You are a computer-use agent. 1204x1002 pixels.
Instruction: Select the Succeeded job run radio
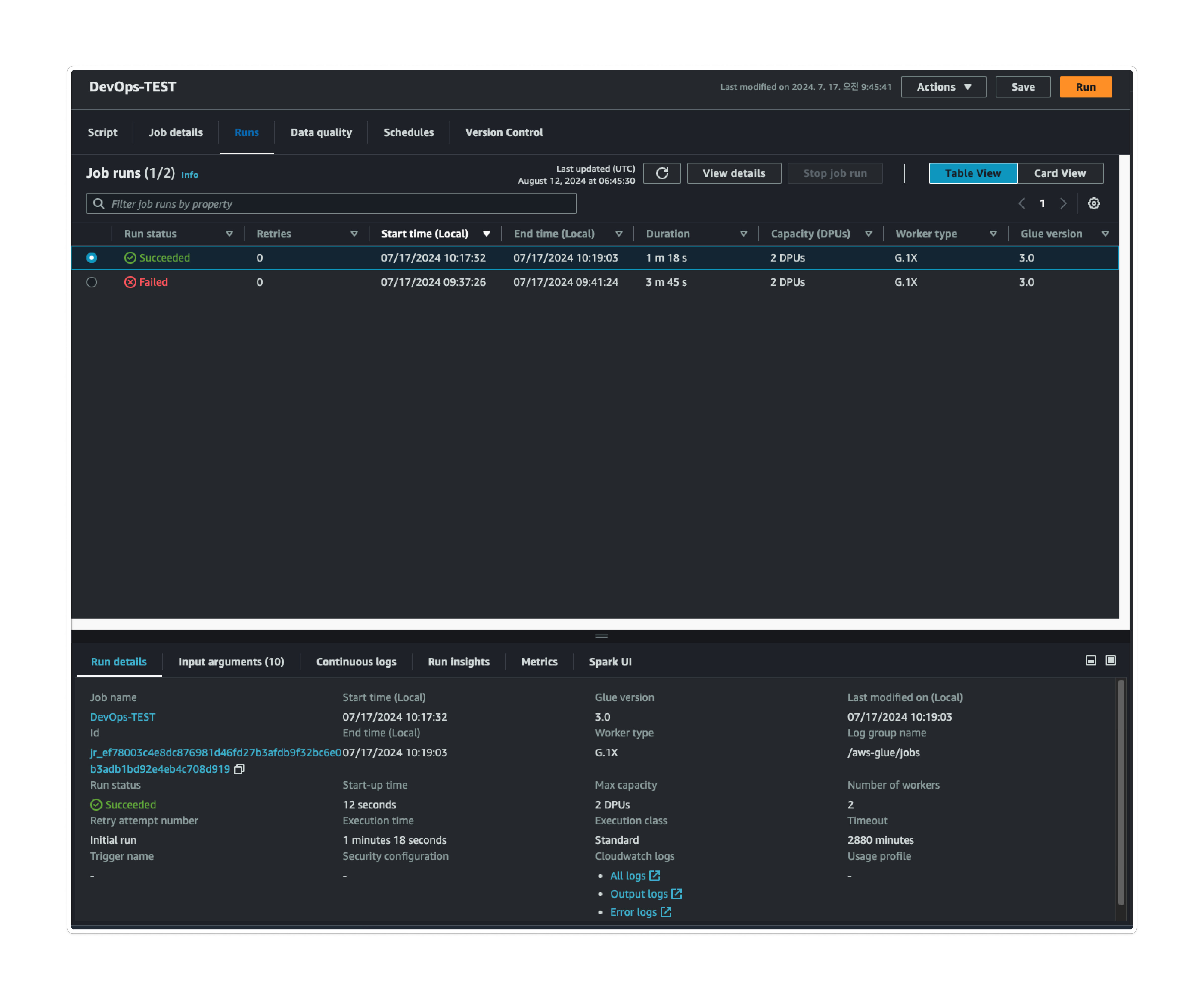92,258
